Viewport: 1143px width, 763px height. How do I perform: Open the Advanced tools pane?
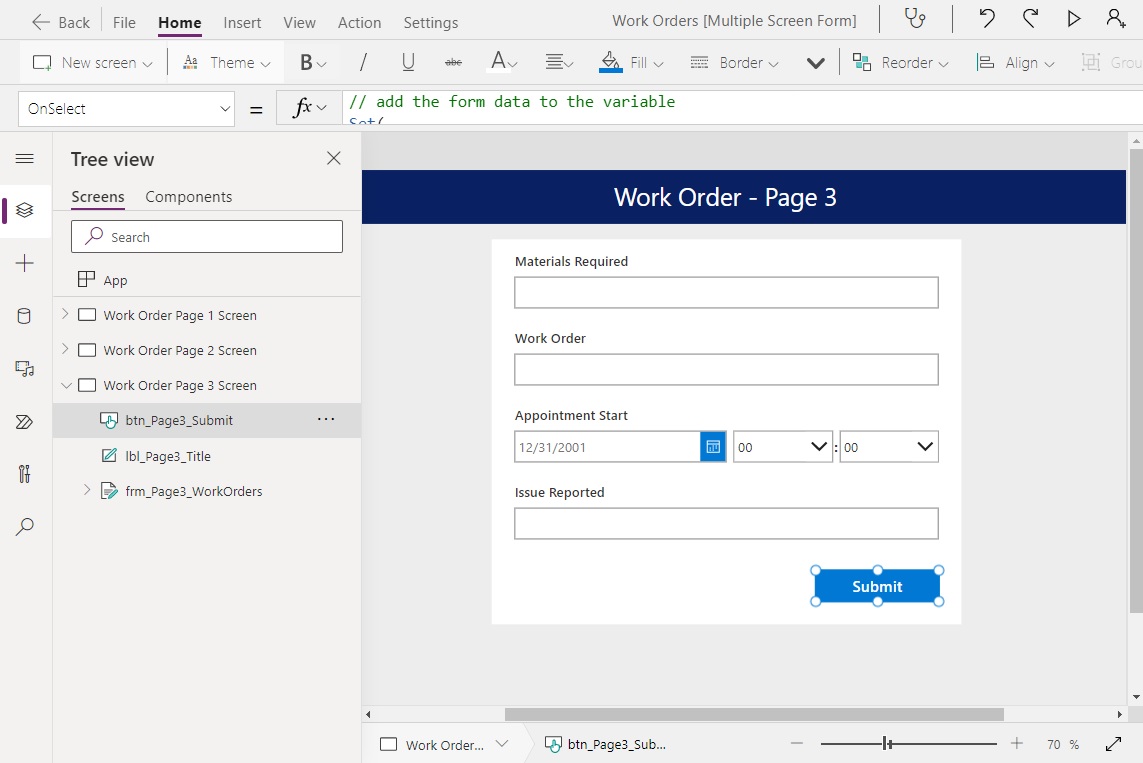[x=25, y=474]
